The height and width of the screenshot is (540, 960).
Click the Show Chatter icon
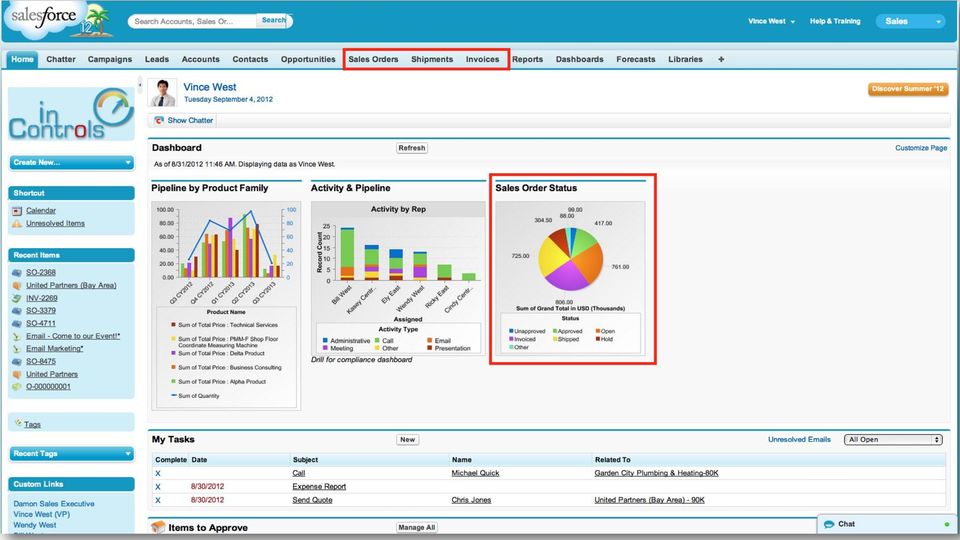pyautogui.click(x=159, y=121)
